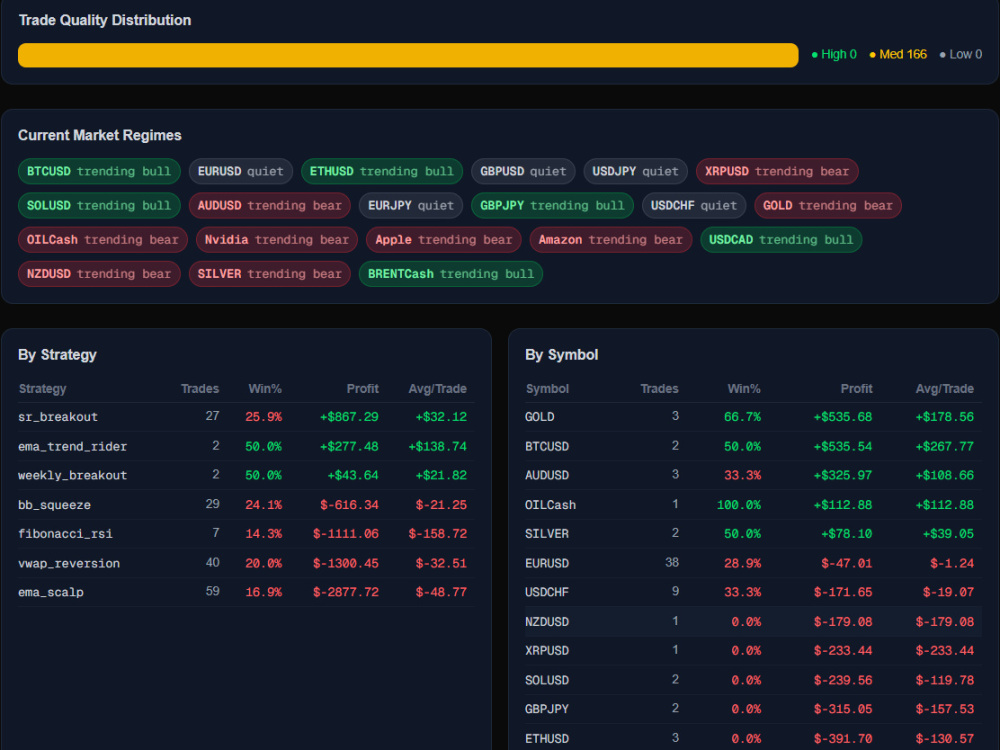Click the Low 0 legend entry
The width and height of the screenshot is (1000, 750).
coord(960,54)
